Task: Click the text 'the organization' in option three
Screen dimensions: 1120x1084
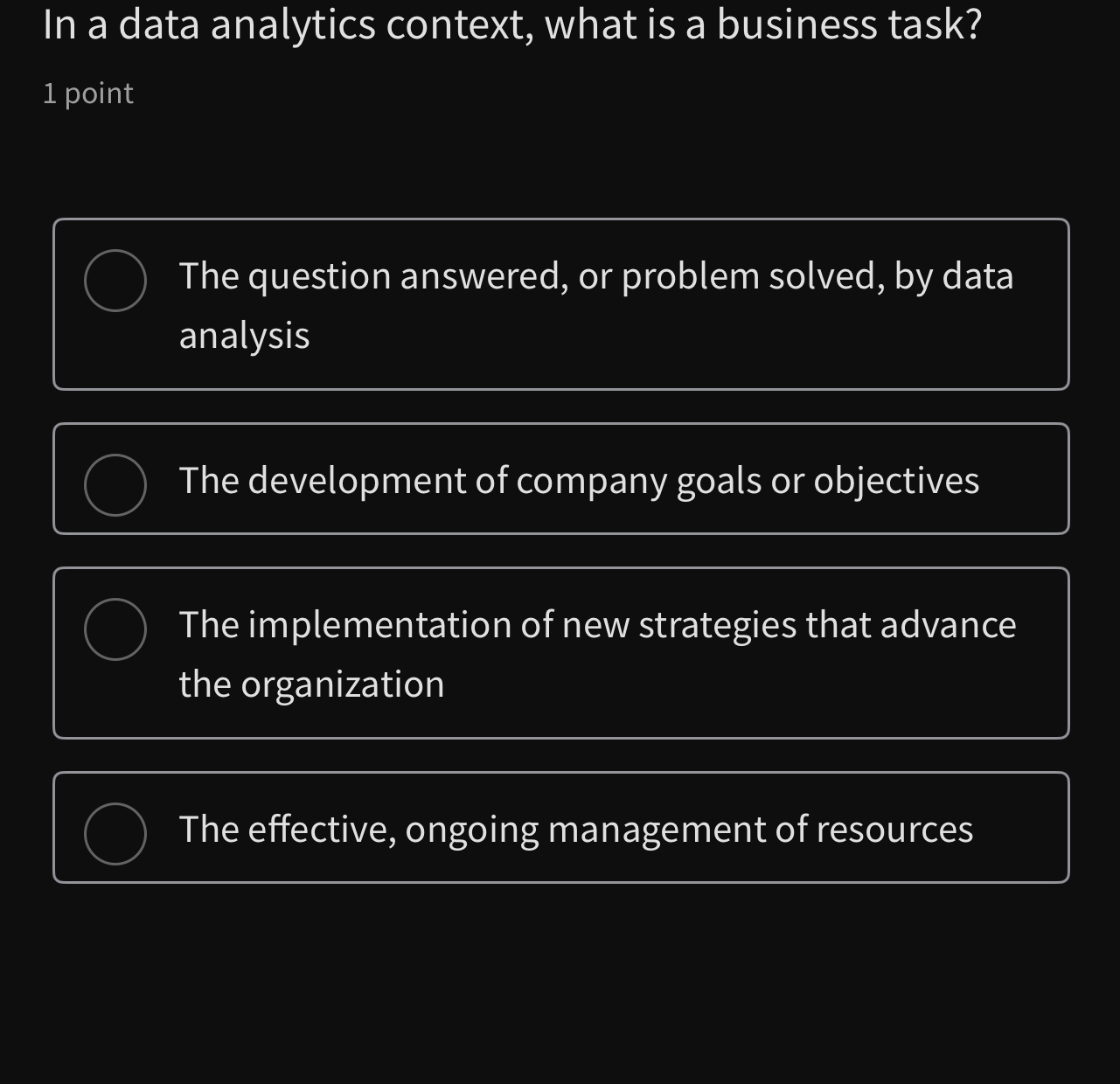Action: (x=311, y=684)
